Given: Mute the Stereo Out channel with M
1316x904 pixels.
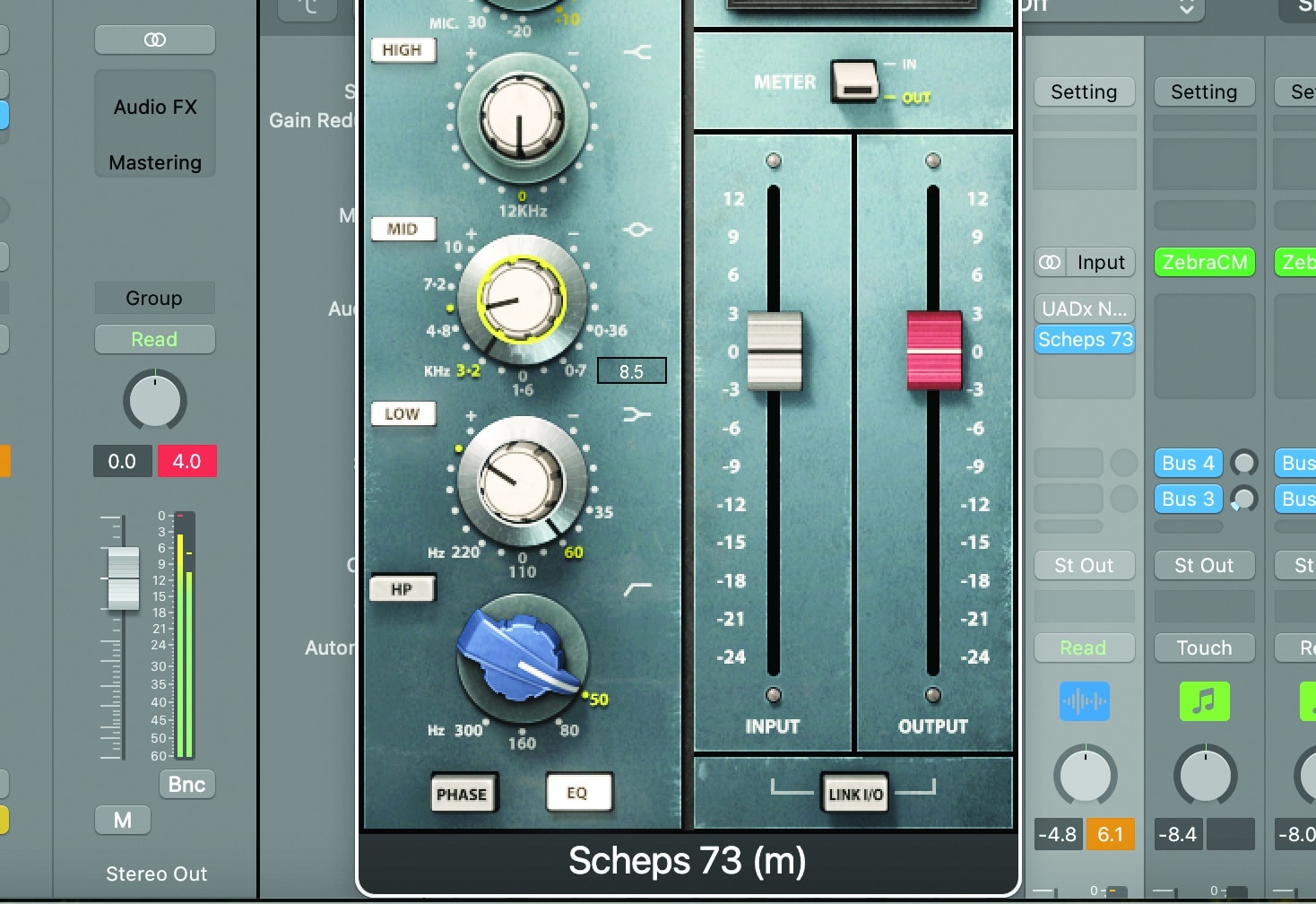Looking at the screenshot, I should tap(123, 820).
